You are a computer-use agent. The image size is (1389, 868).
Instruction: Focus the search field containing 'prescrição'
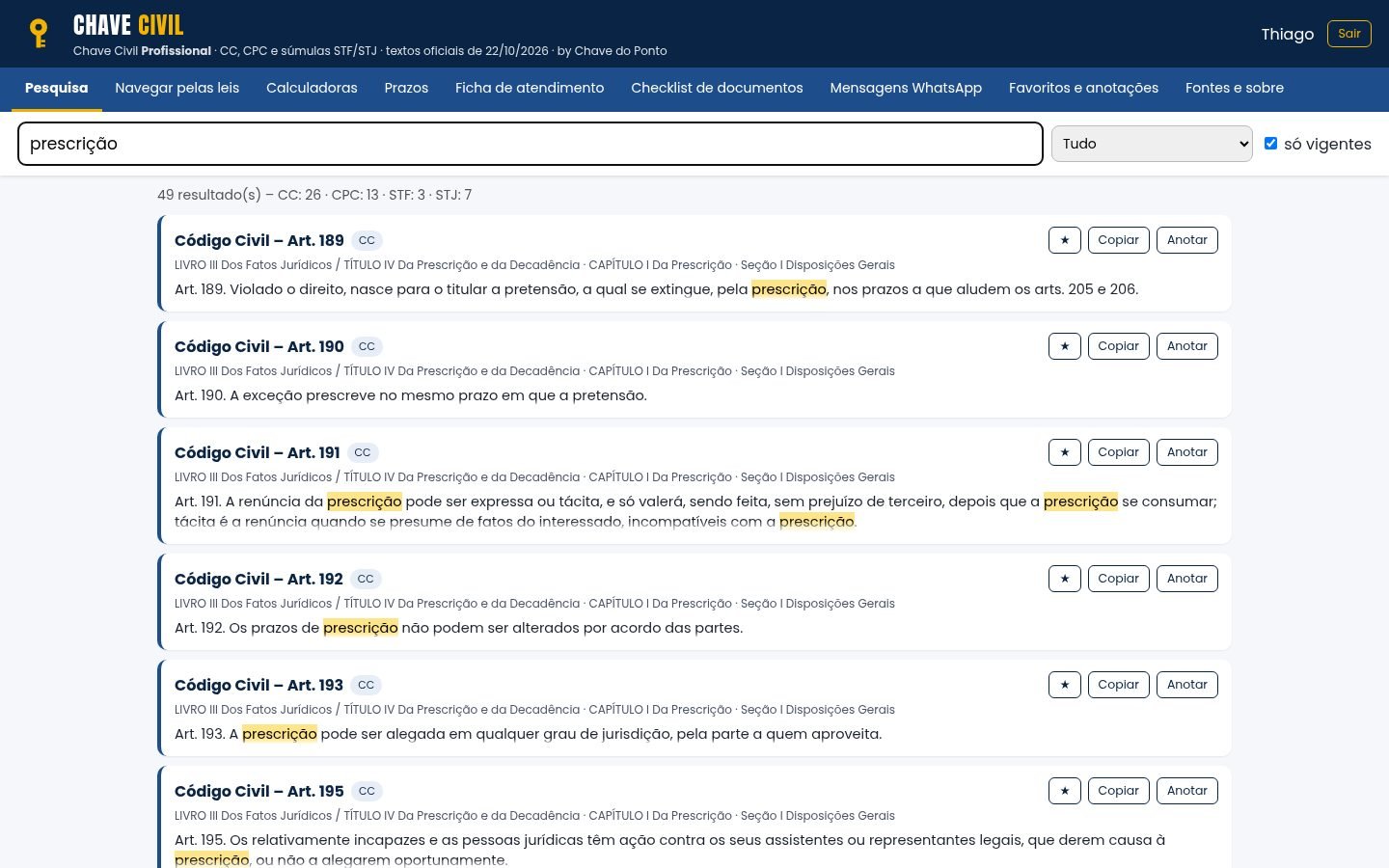pos(531,144)
